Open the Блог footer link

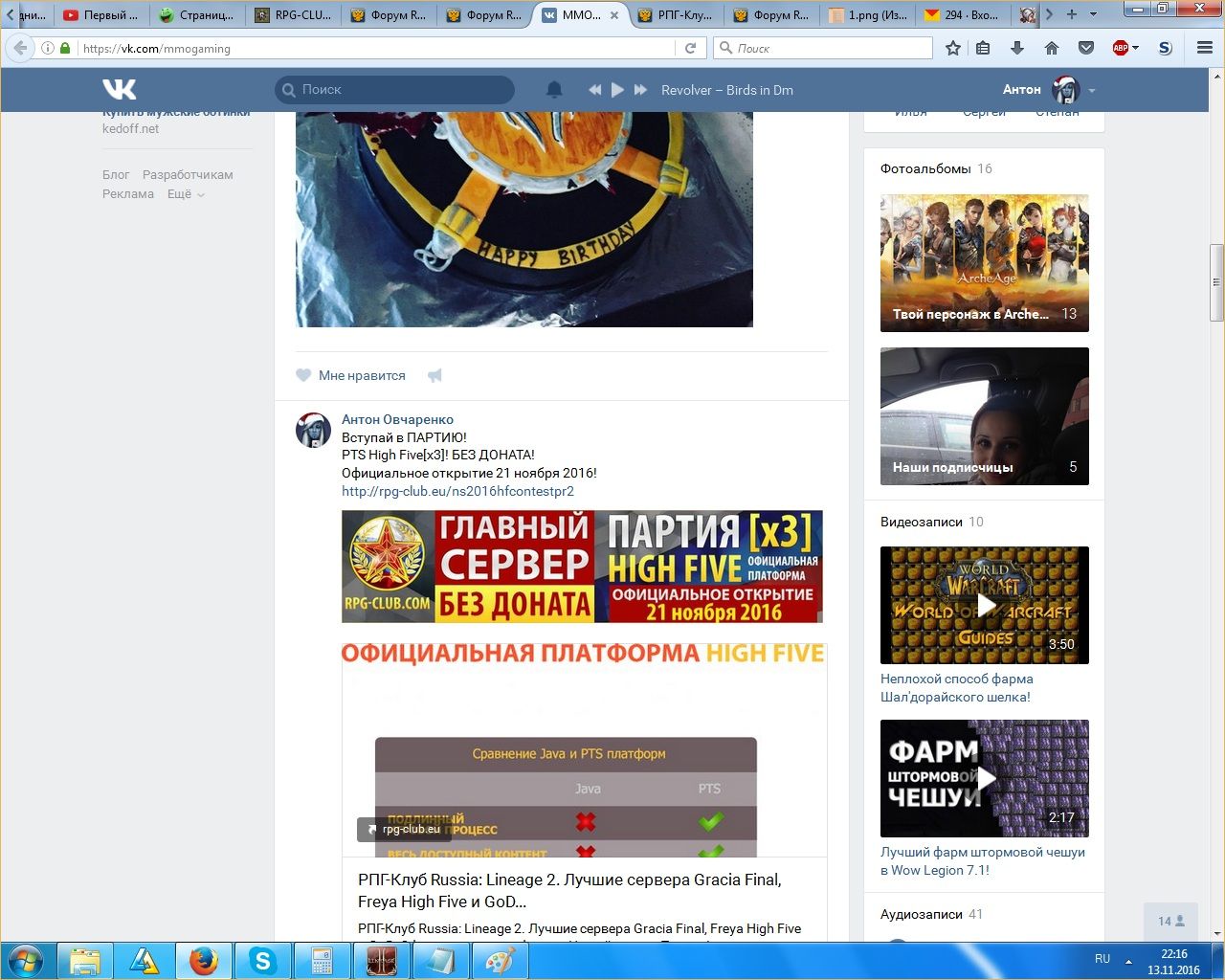(116, 174)
